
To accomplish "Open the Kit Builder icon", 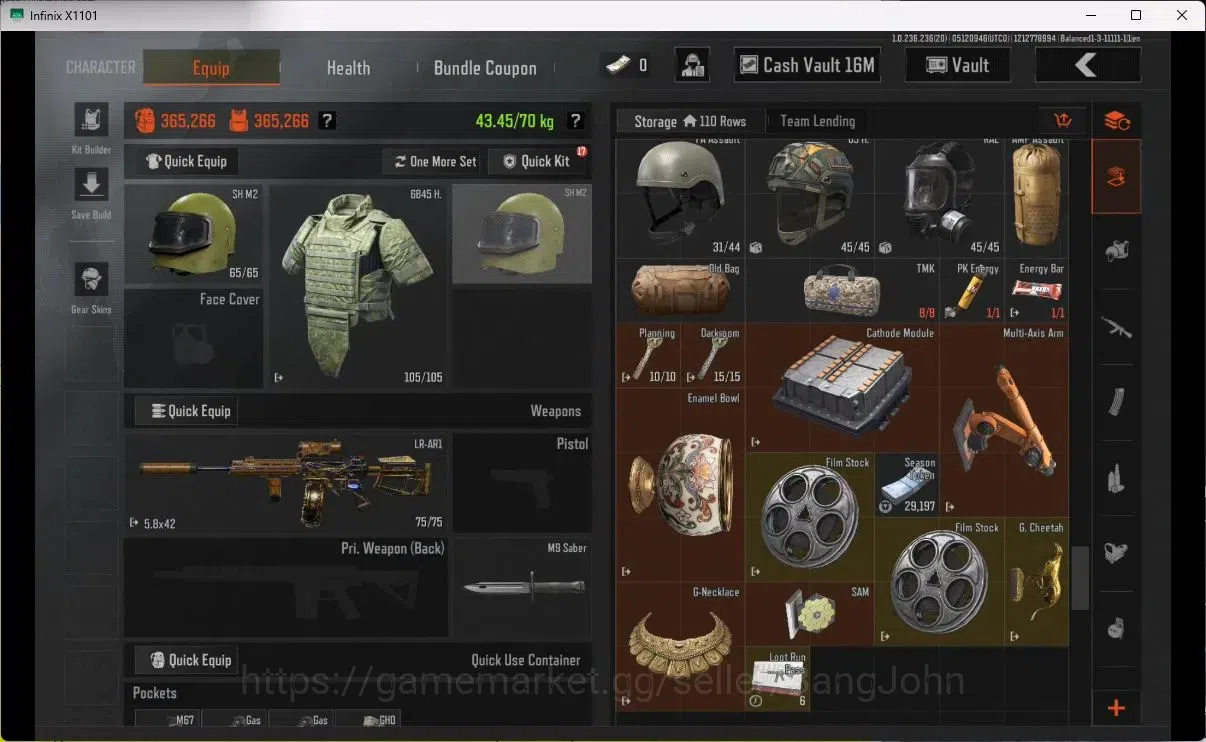I will [91, 120].
